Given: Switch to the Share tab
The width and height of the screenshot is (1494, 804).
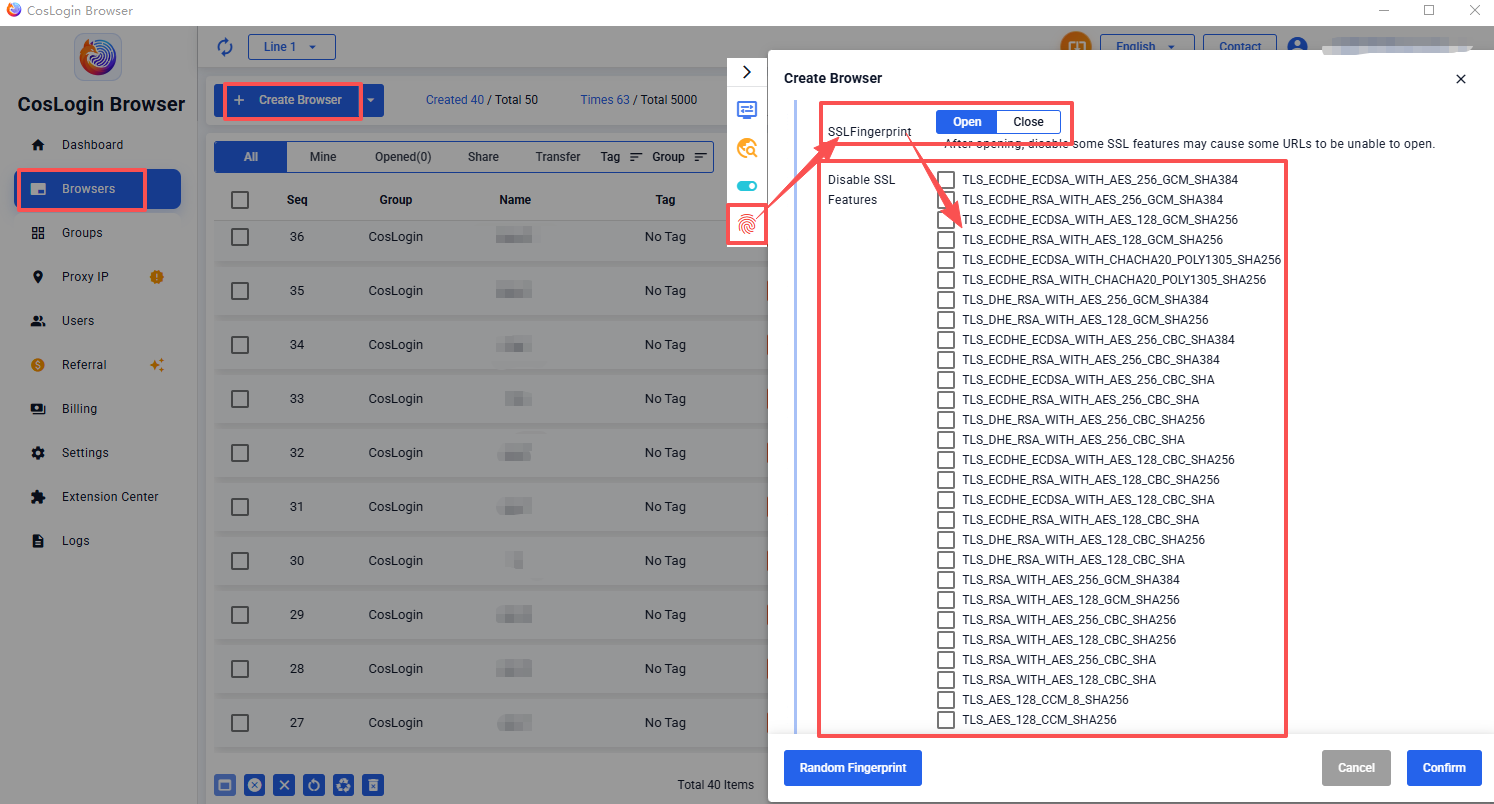Looking at the screenshot, I should coord(483,157).
